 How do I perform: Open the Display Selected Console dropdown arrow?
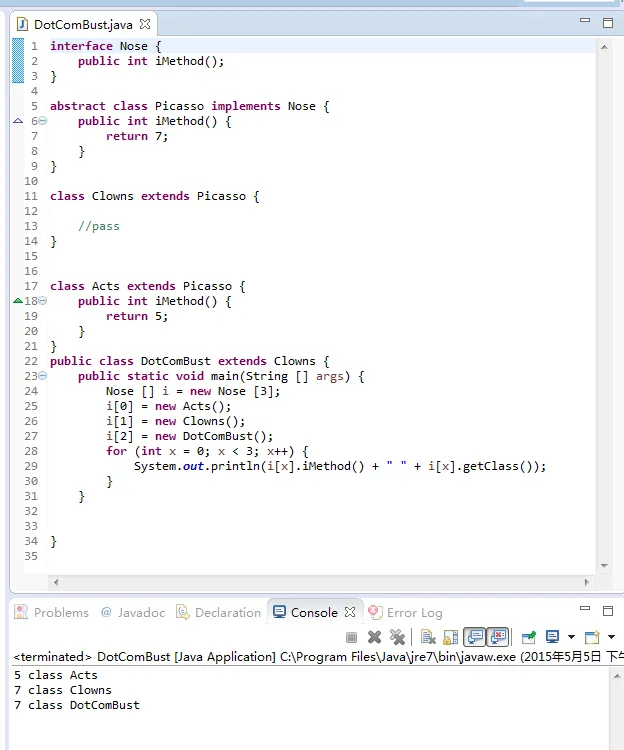tap(571, 637)
